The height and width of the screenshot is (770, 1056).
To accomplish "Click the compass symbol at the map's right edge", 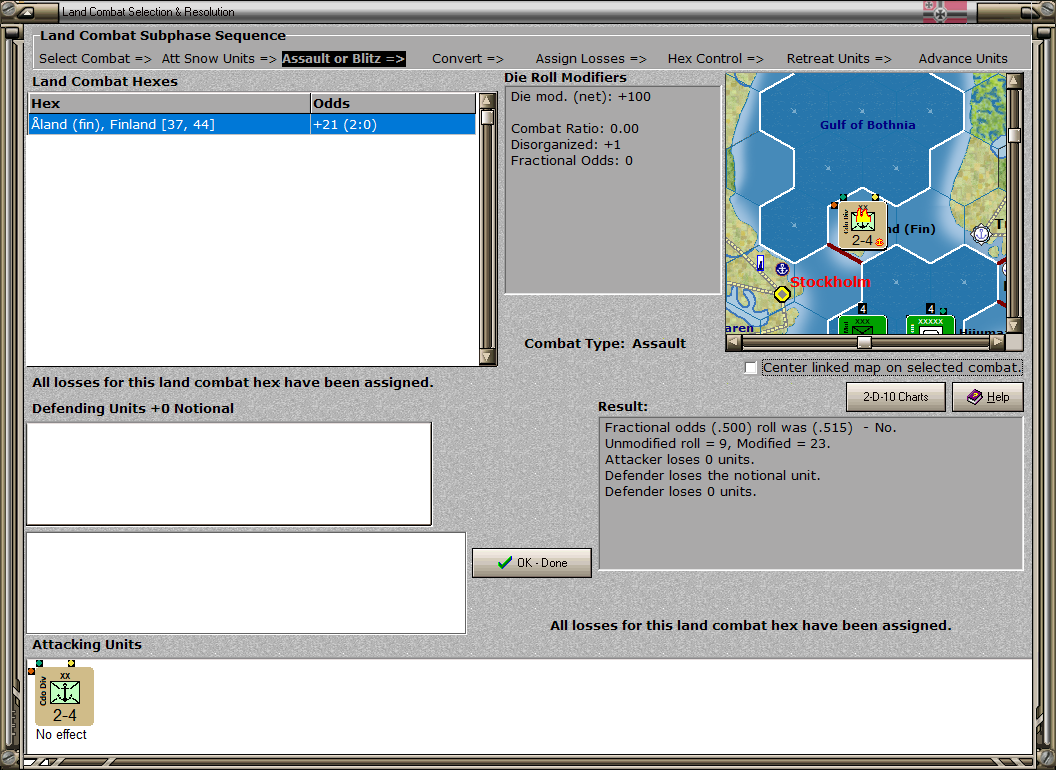I will point(981,234).
